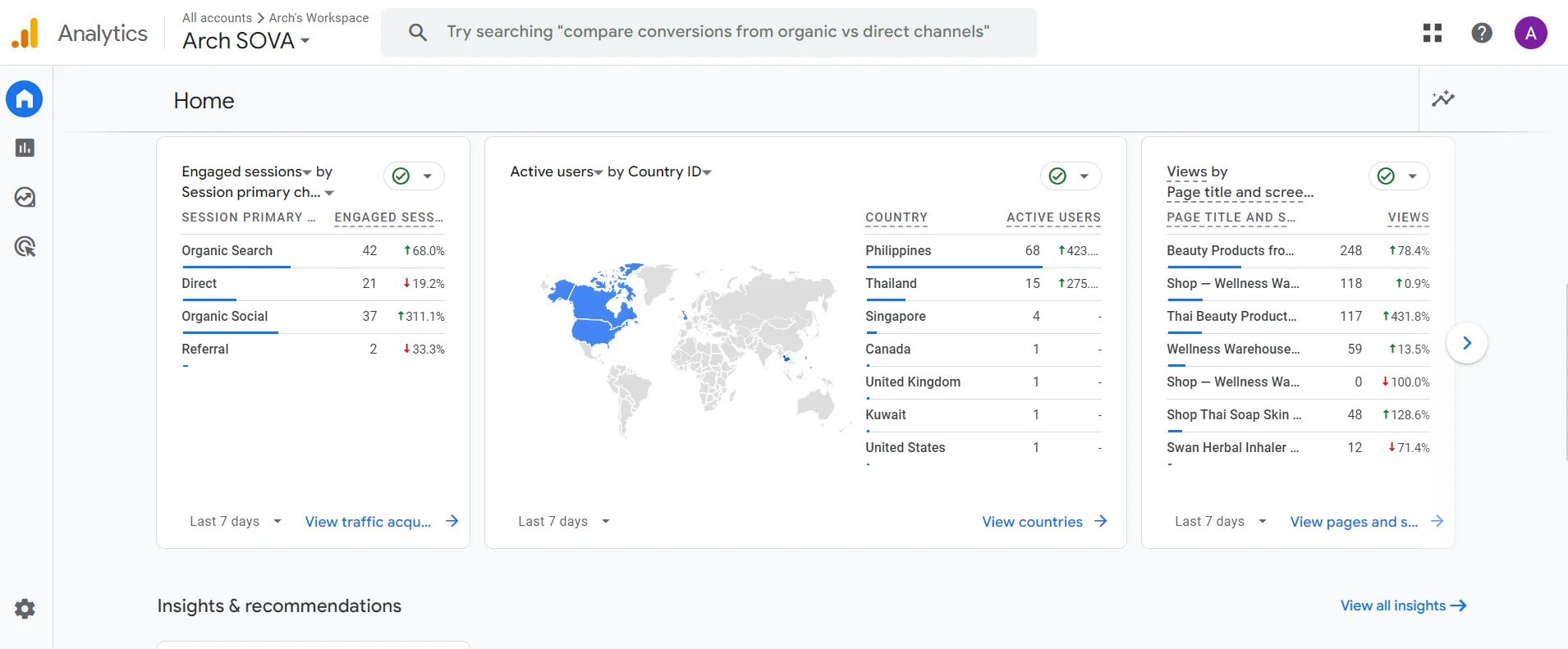Click the Insights sparkline icon
This screenshot has width=1568, height=649.
(x=1442, y=99)
